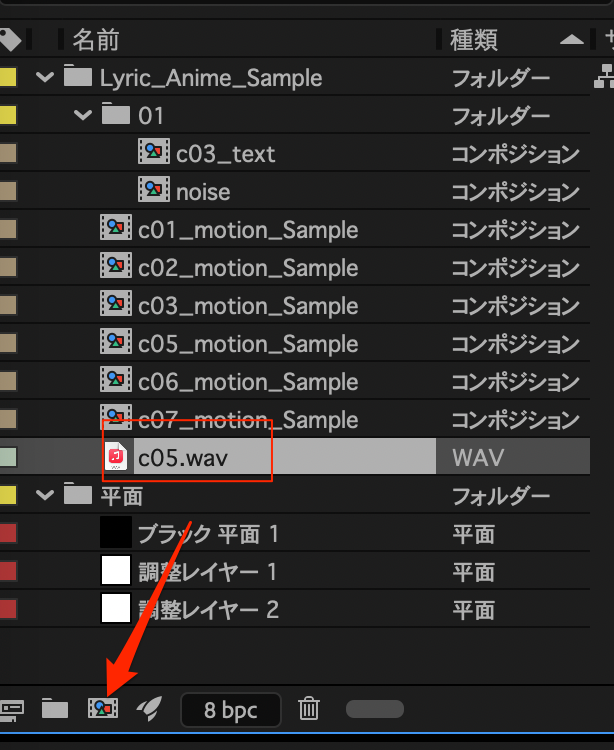This screenshot has width=614, height=750.
Task: Click yellow label swatch of Lyric_Anime_Sample folder
Action: 8,78
